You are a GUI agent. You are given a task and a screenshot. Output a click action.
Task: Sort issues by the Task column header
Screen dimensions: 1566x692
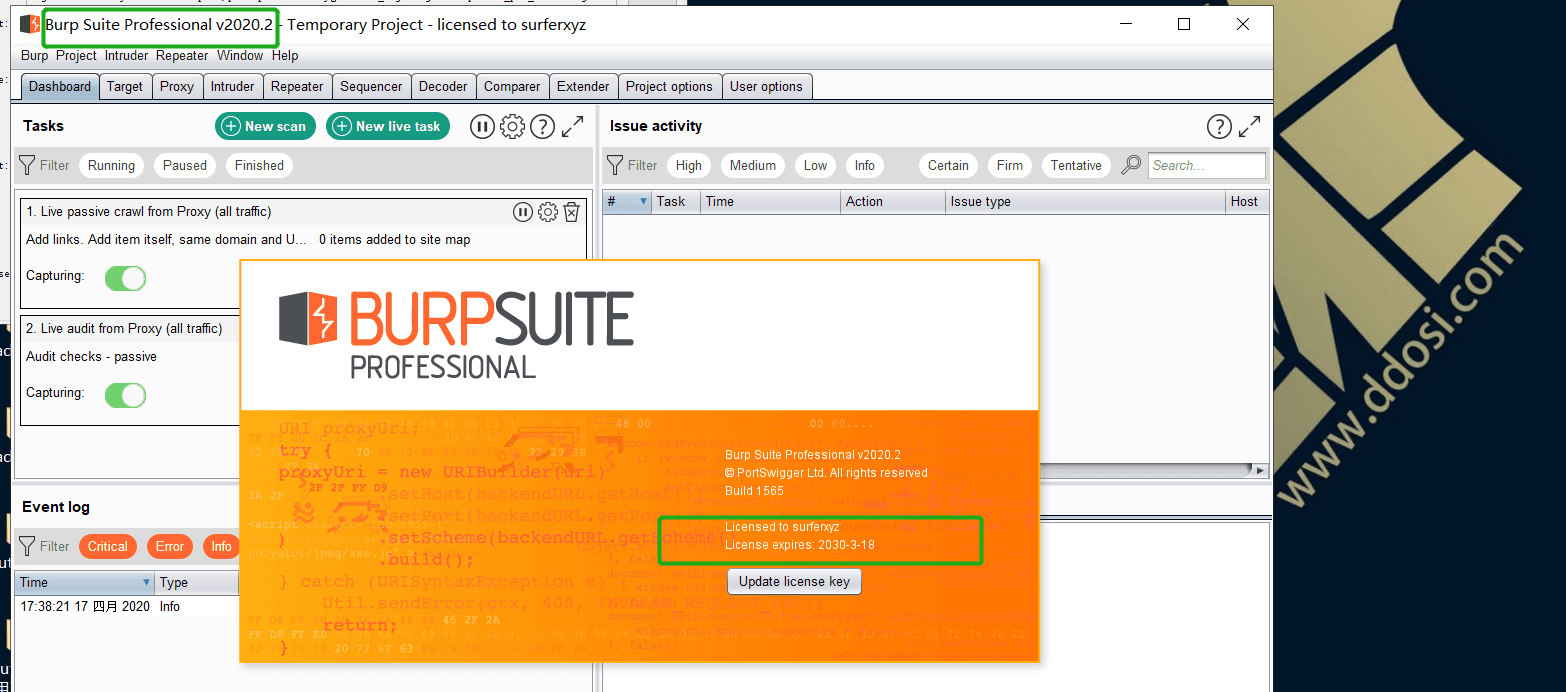pyautogui.click(x=676, y=202)
